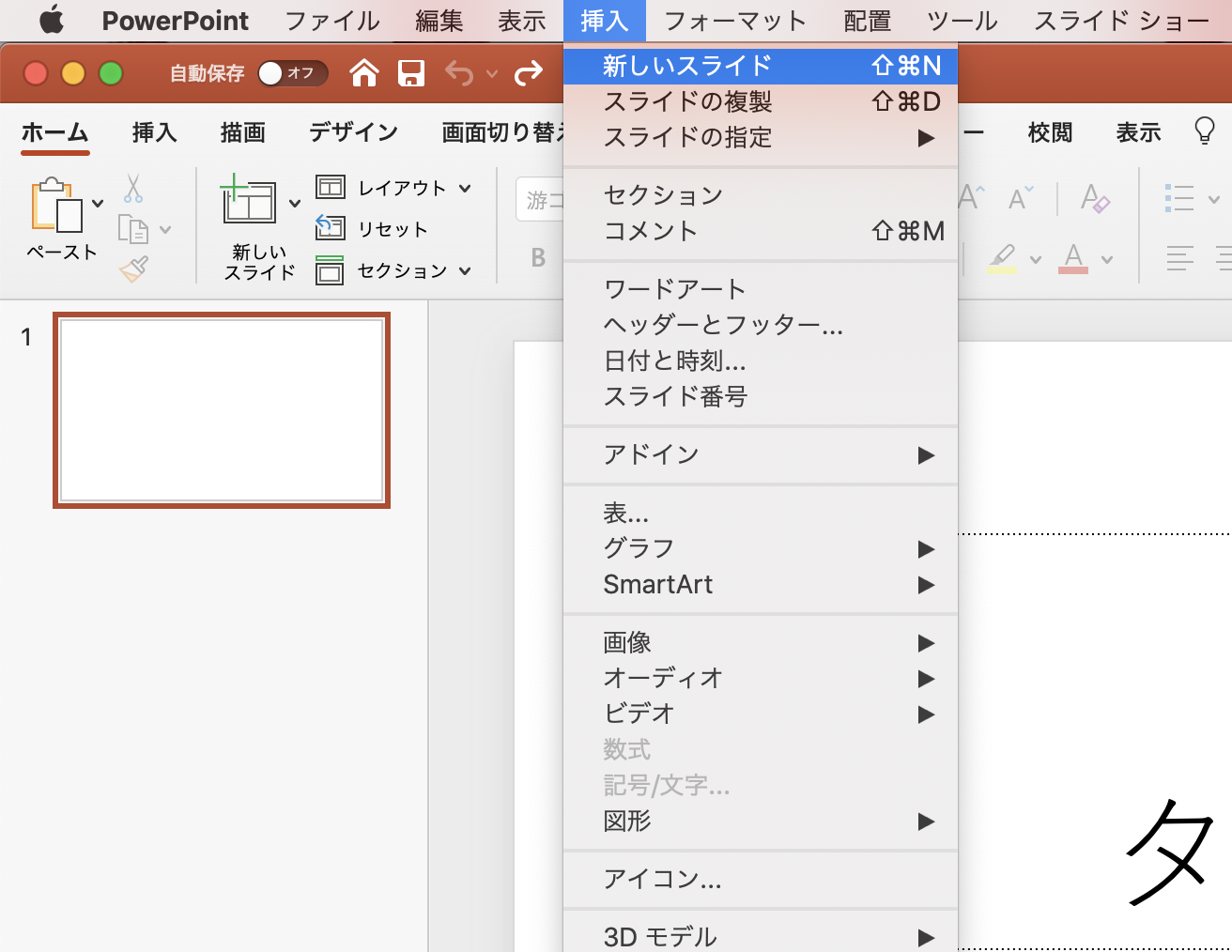Open 3D モデル submenu
Screen dimensions: 1232x952
[761, 936]
